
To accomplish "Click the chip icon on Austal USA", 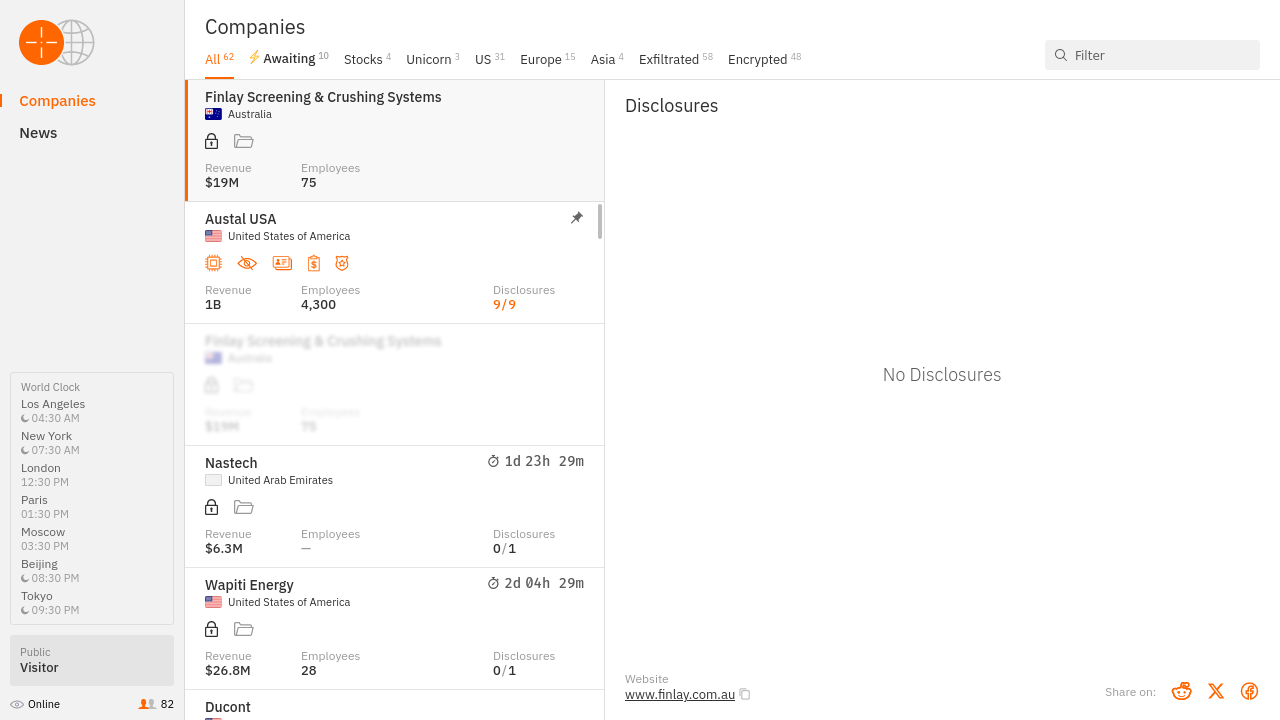I will [x=213, y=263].
